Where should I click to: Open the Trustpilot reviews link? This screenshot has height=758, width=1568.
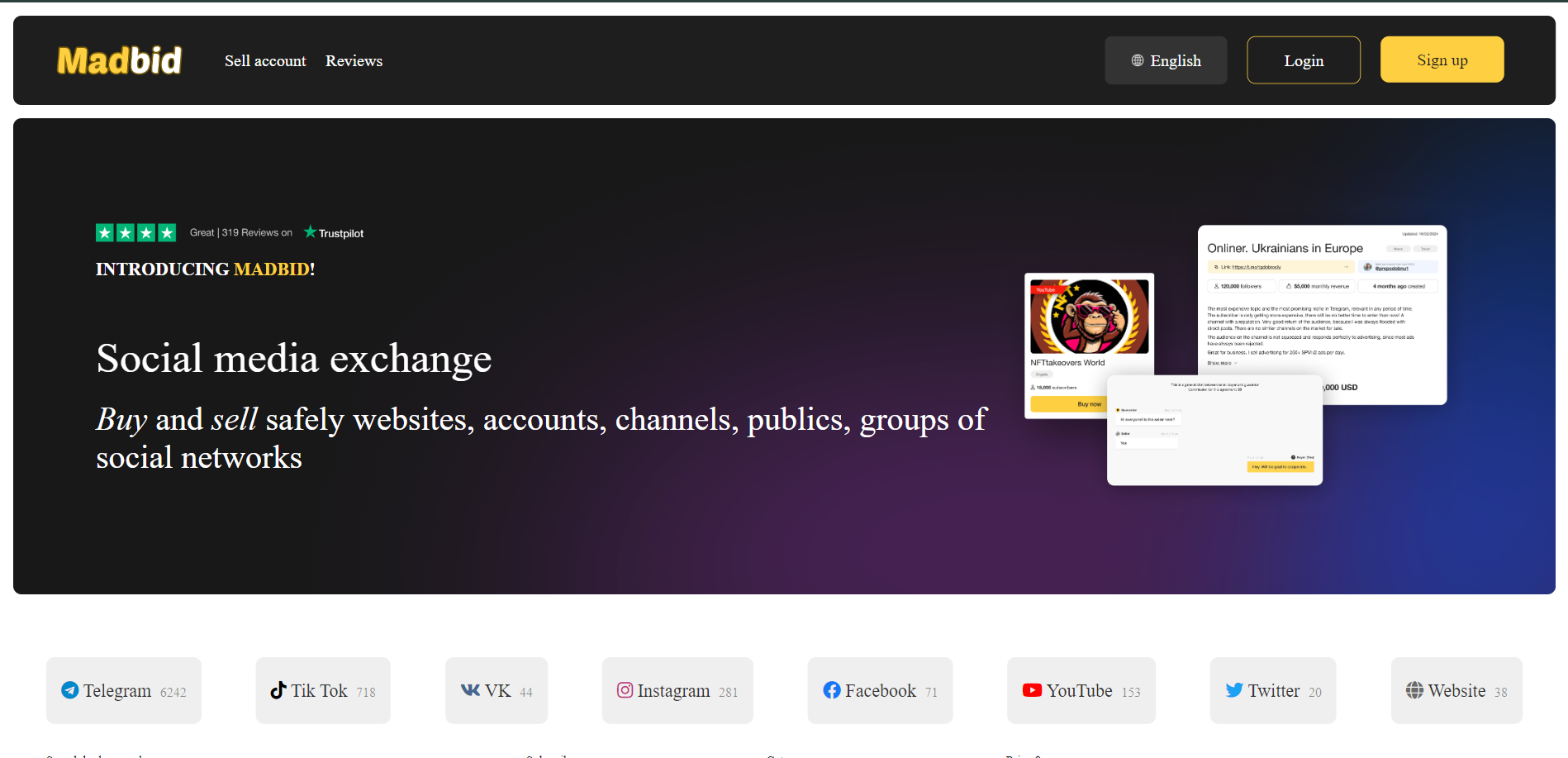(335, 233)
